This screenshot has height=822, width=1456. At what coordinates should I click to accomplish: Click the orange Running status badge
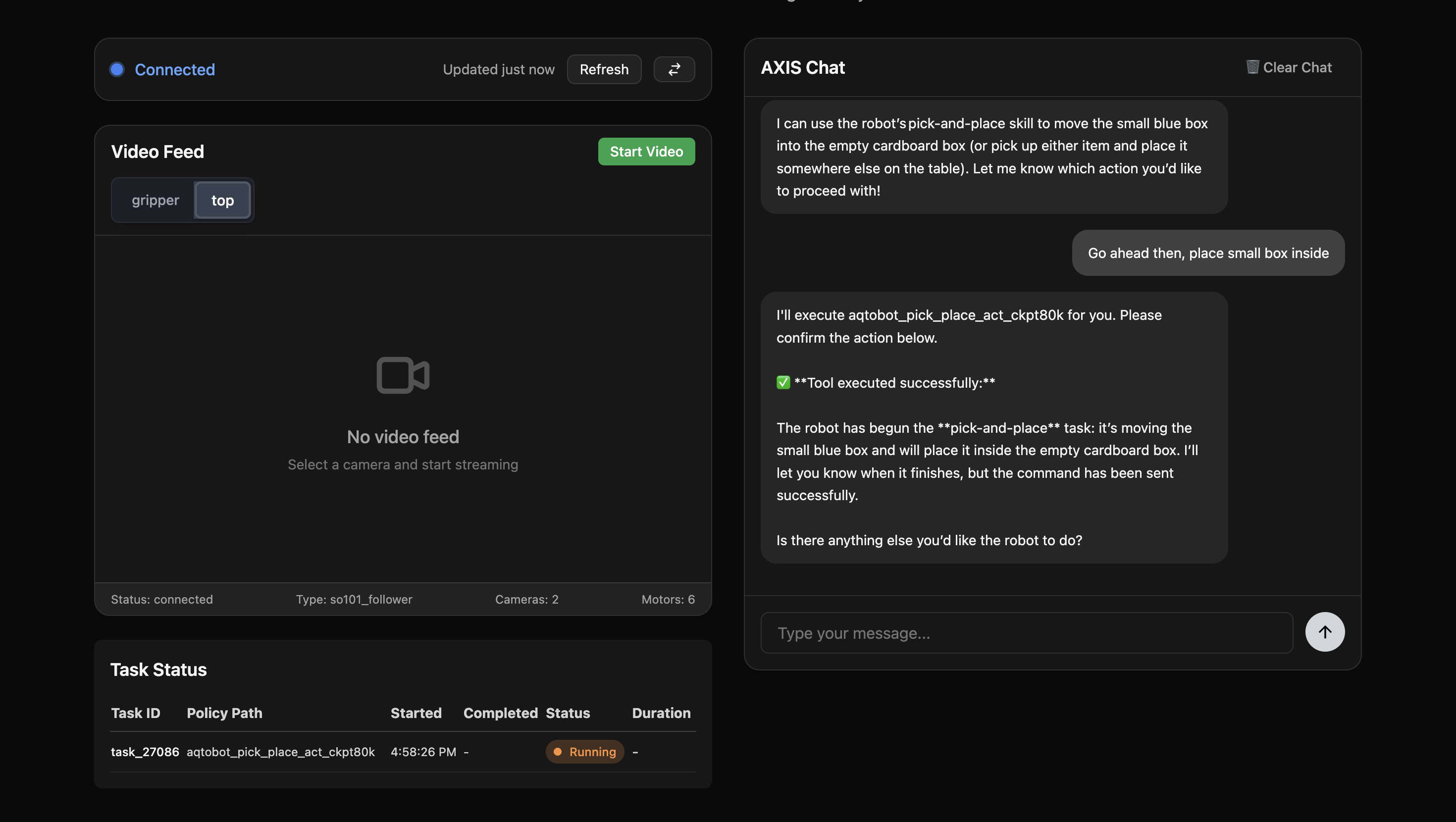(584, 752)
